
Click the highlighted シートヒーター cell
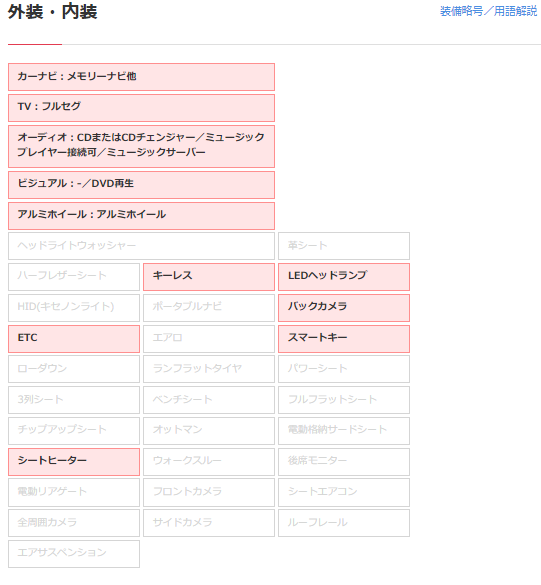click(x=74, y=462)
